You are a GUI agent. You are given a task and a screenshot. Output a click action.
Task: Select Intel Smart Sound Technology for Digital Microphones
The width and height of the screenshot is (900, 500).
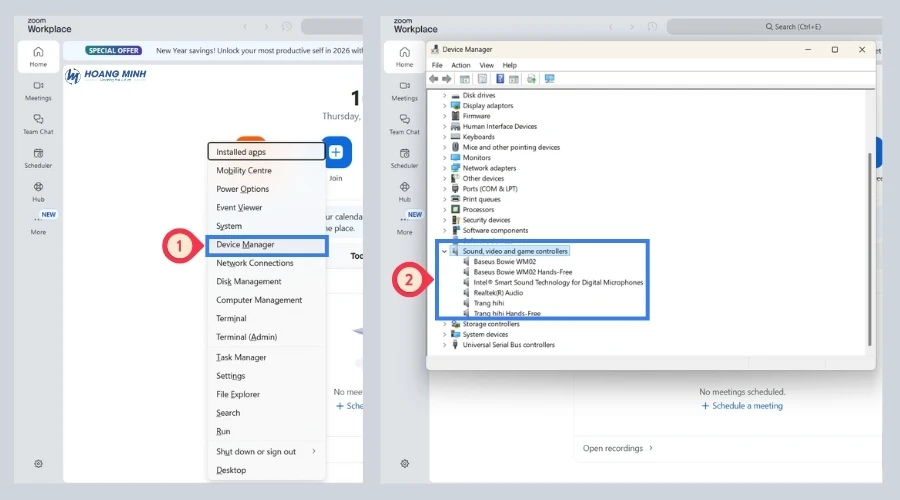tap(558, 282)
